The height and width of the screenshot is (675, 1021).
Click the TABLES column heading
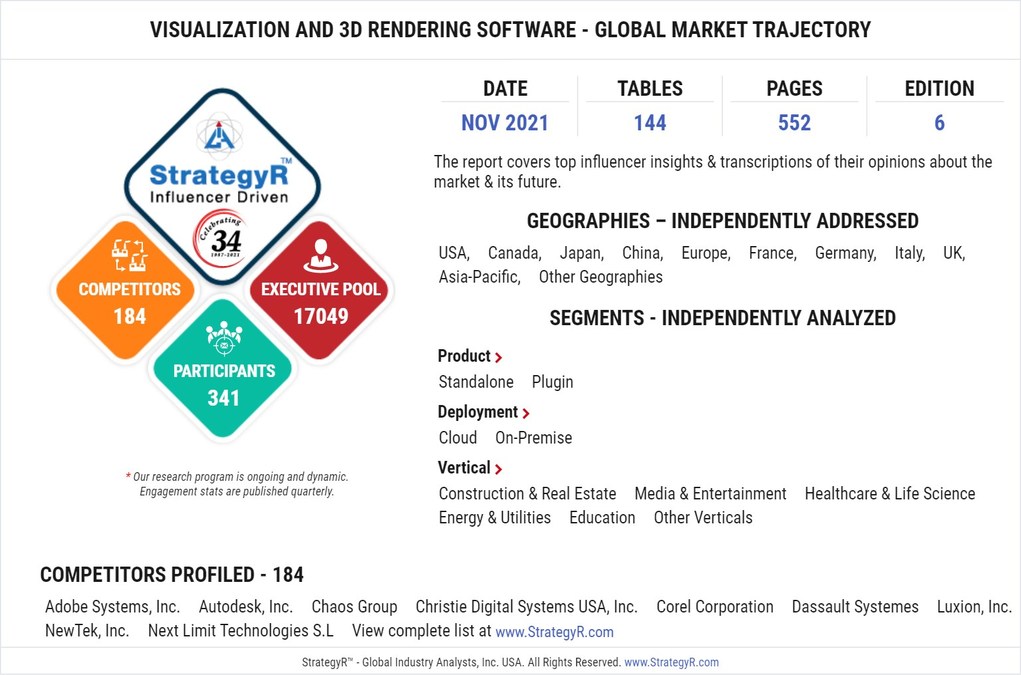coord(650,89)
